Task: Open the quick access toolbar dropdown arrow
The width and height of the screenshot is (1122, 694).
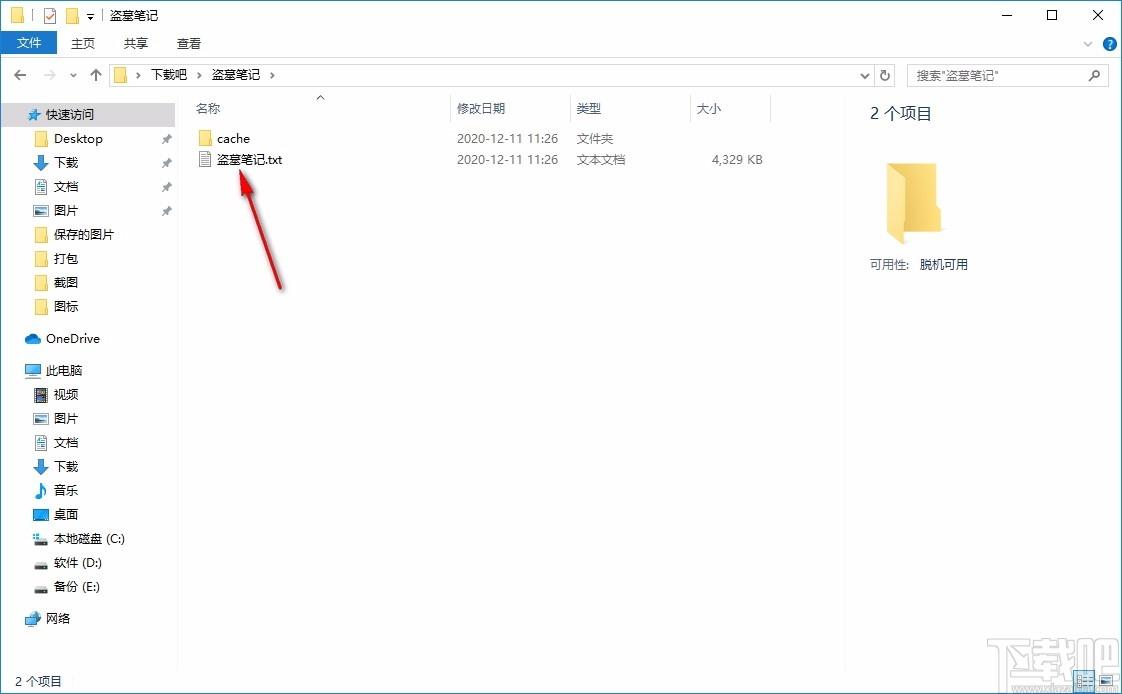Action: 90,16
